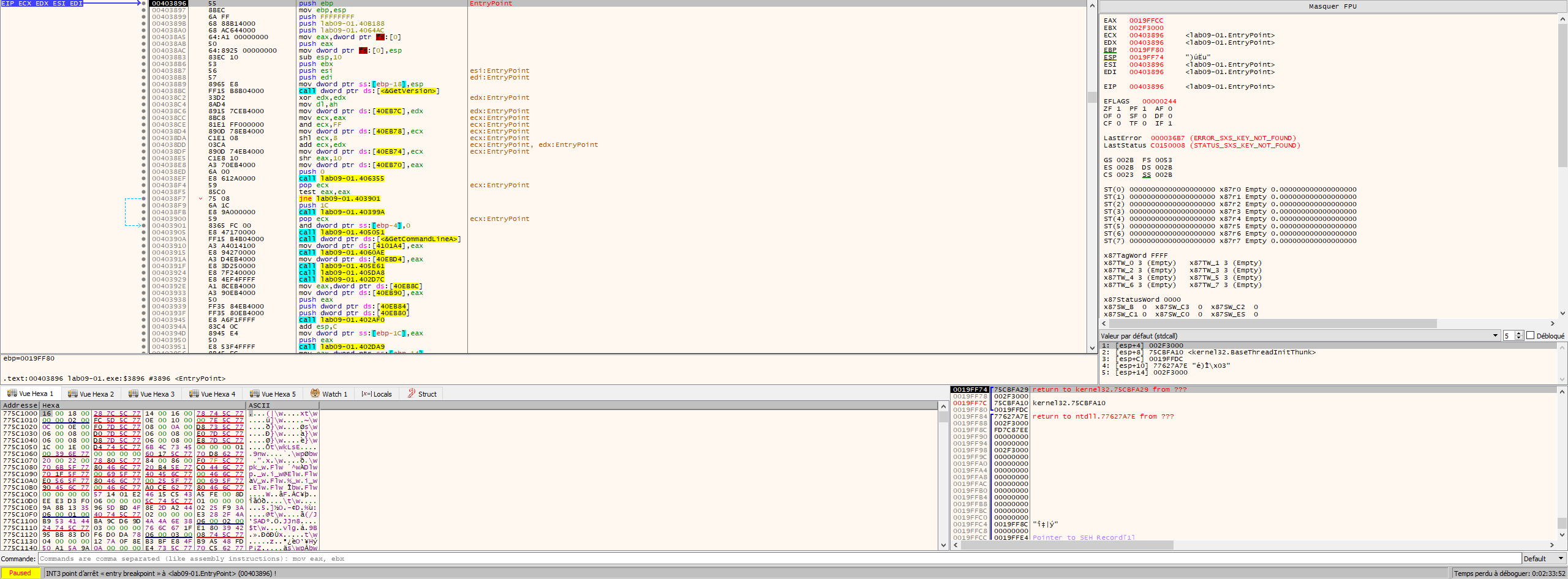Click the red jump arrow at 004038F7

pos(200,199)
